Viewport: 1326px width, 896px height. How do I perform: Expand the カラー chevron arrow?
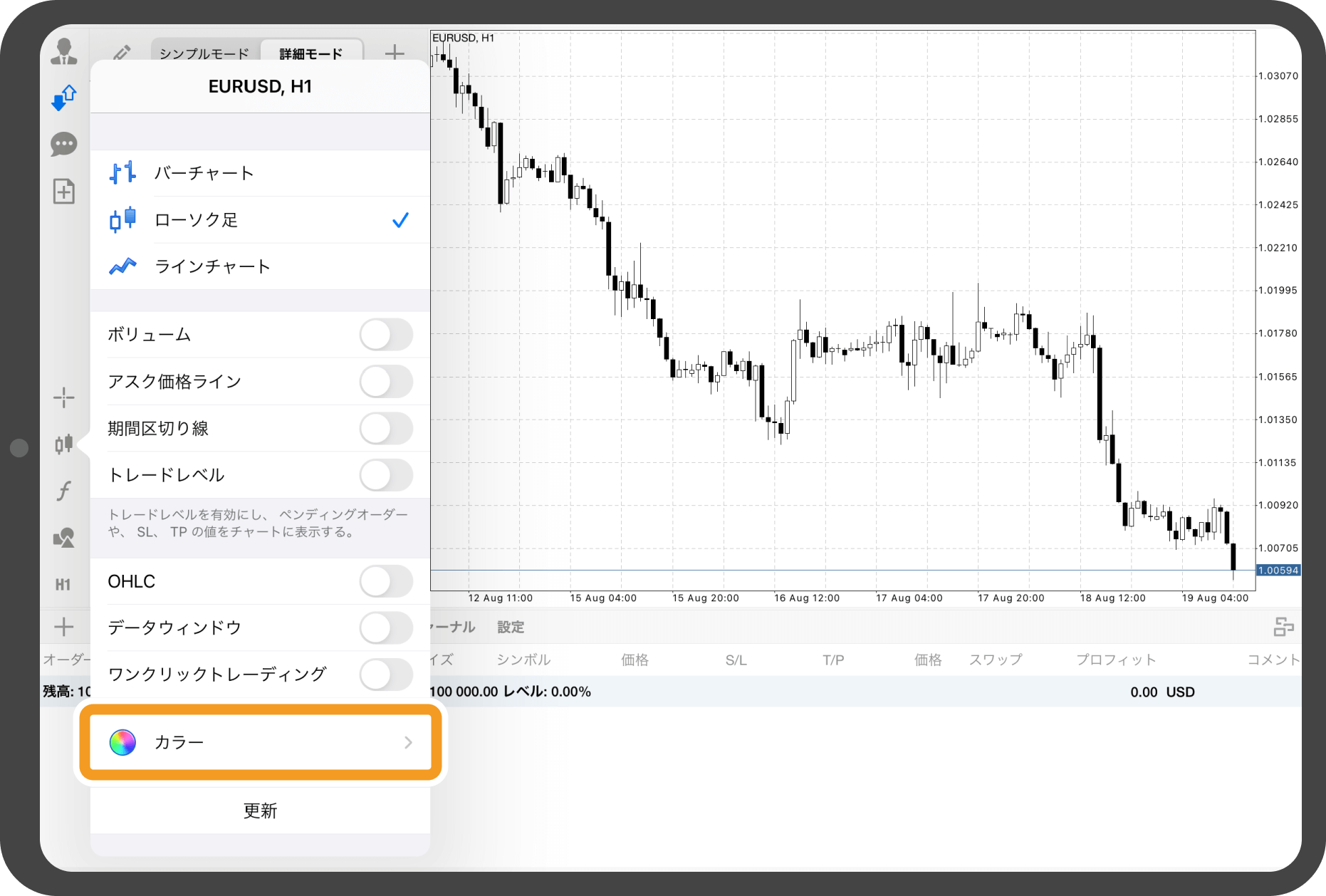(x=408, y=743)
